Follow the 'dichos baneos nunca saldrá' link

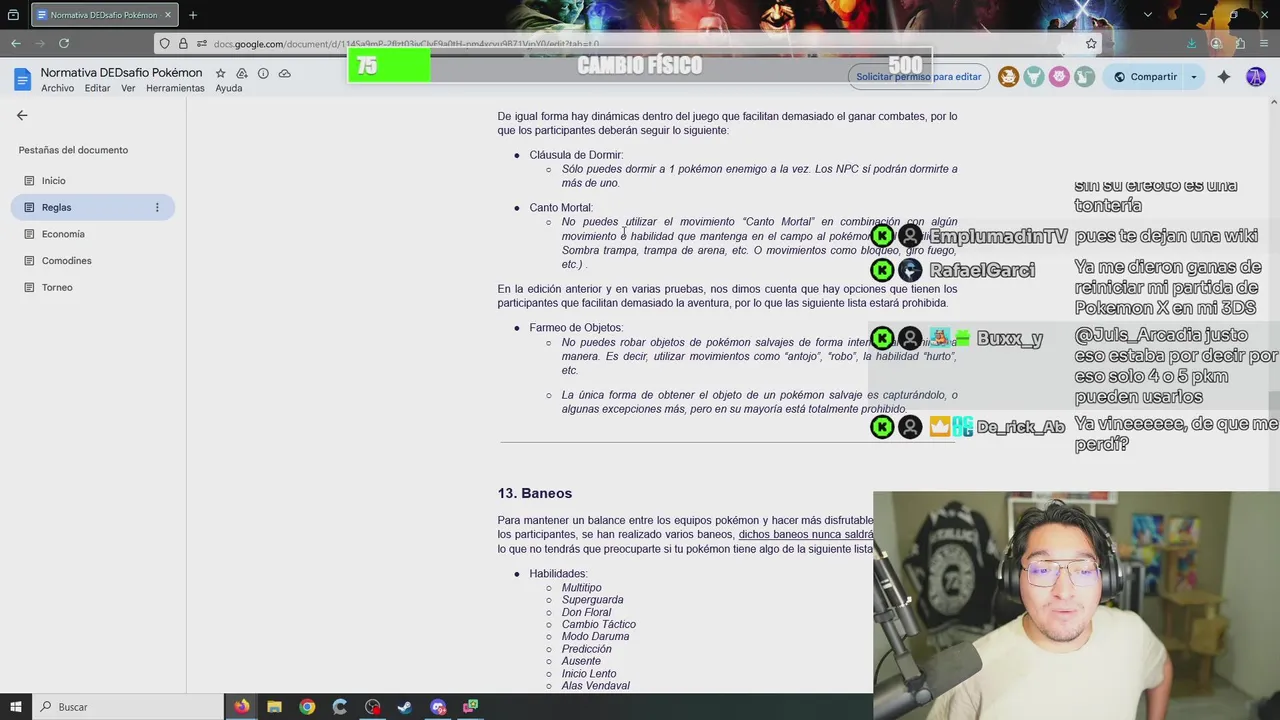(806, 535)
